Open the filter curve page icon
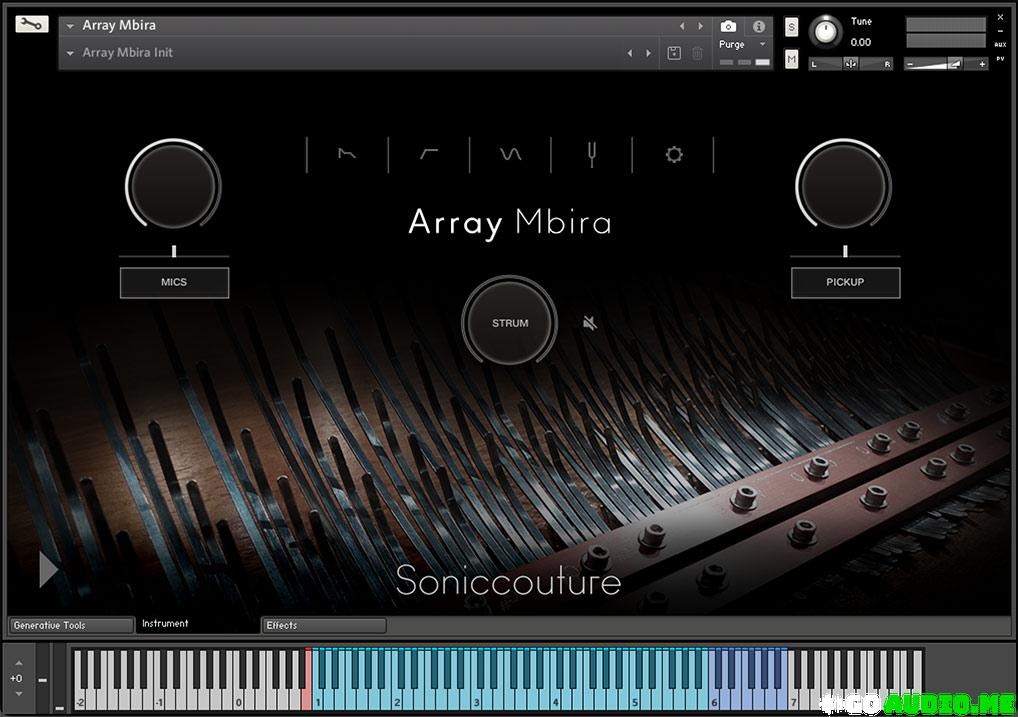 coord(429,154)
